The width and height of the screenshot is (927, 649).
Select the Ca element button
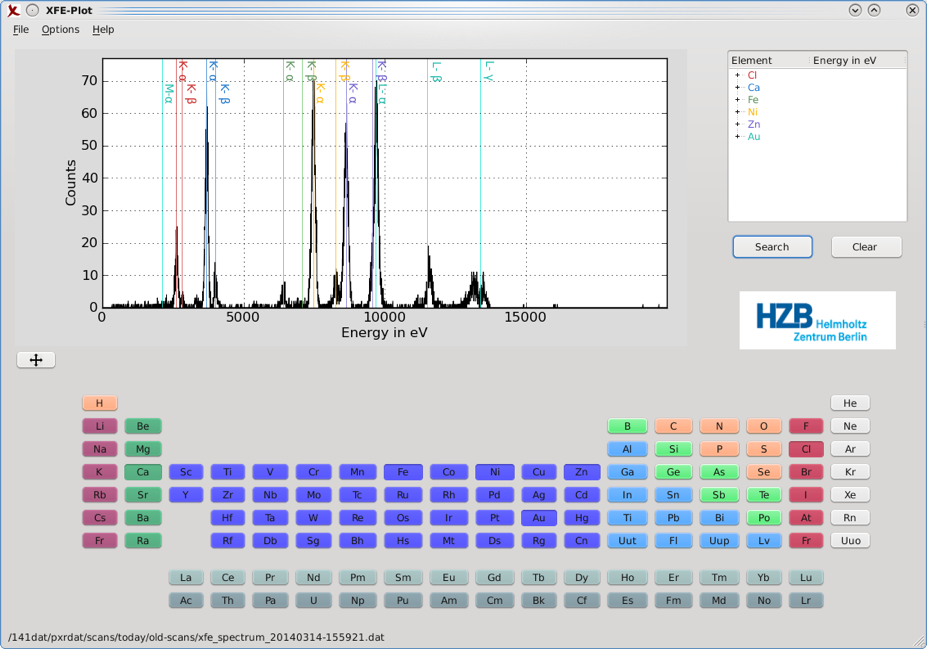(143, 472)
